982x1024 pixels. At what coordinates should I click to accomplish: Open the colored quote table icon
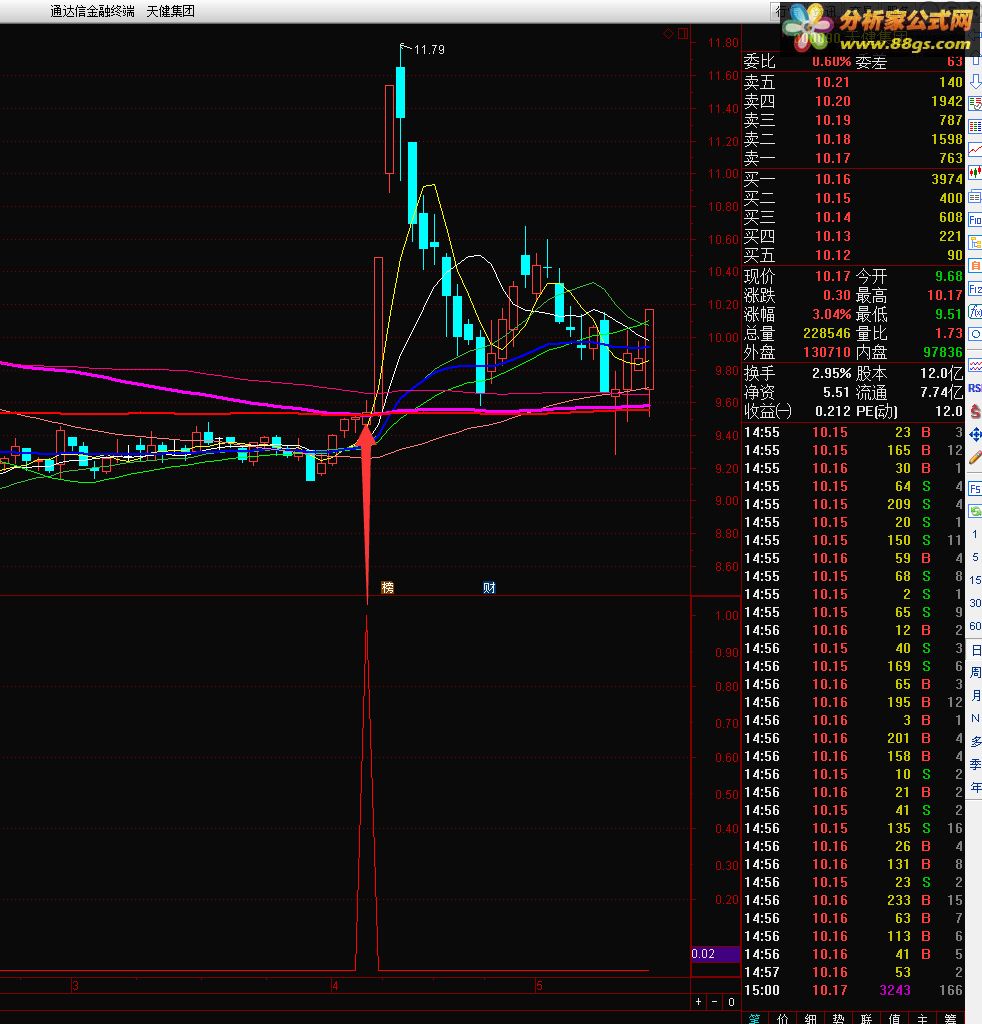coord(975,104)
